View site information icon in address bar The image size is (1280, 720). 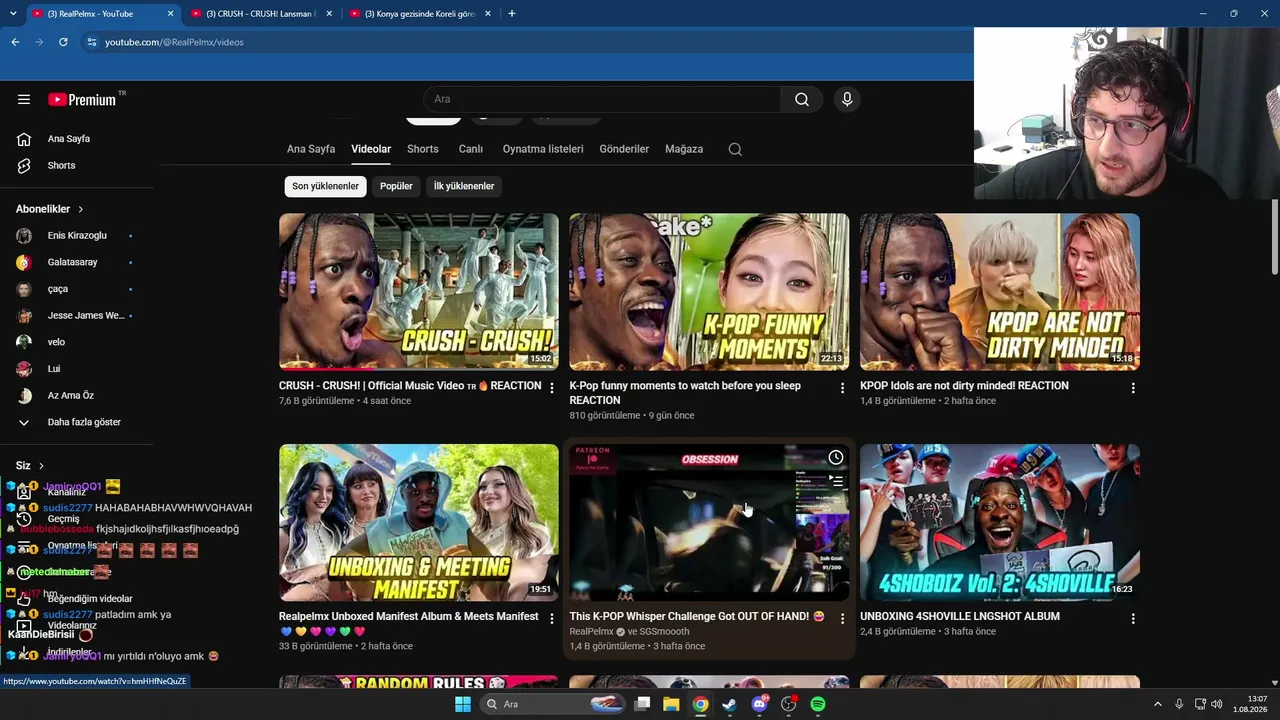pyautogui.click(x=92, y=42)
